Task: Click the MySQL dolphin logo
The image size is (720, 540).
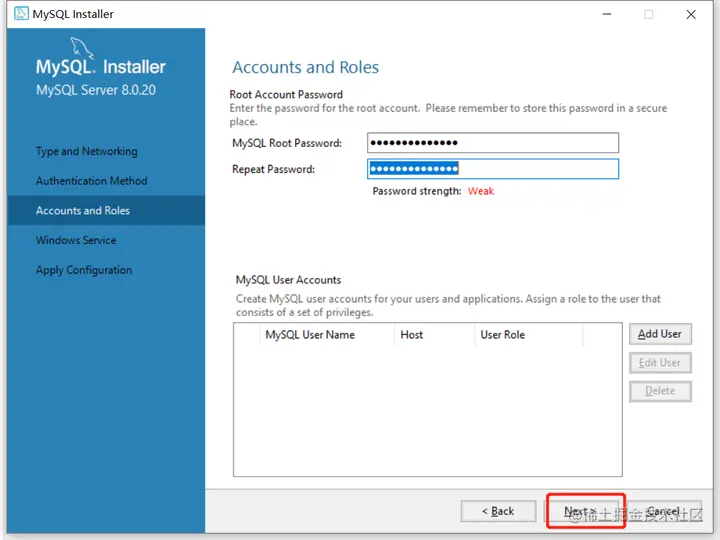Action: (82, 48)
